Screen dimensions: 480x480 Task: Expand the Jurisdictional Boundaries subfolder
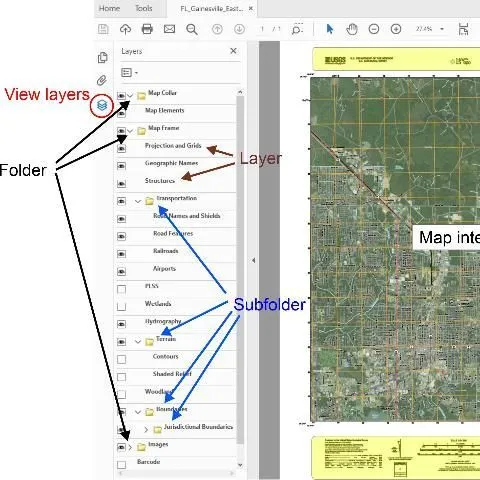146,430
